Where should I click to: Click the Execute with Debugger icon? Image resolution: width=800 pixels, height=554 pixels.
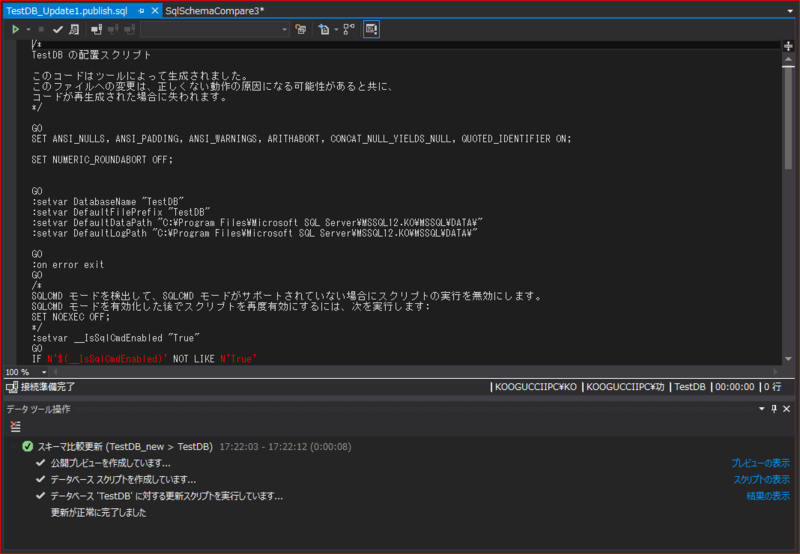pos(74,30)
